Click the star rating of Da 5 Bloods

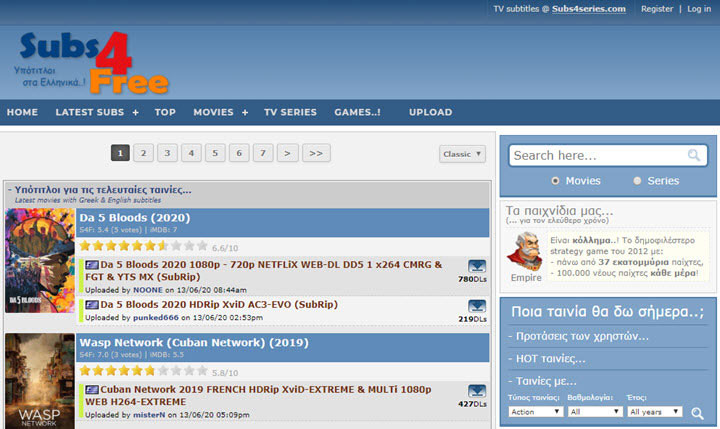coord(143,246)
